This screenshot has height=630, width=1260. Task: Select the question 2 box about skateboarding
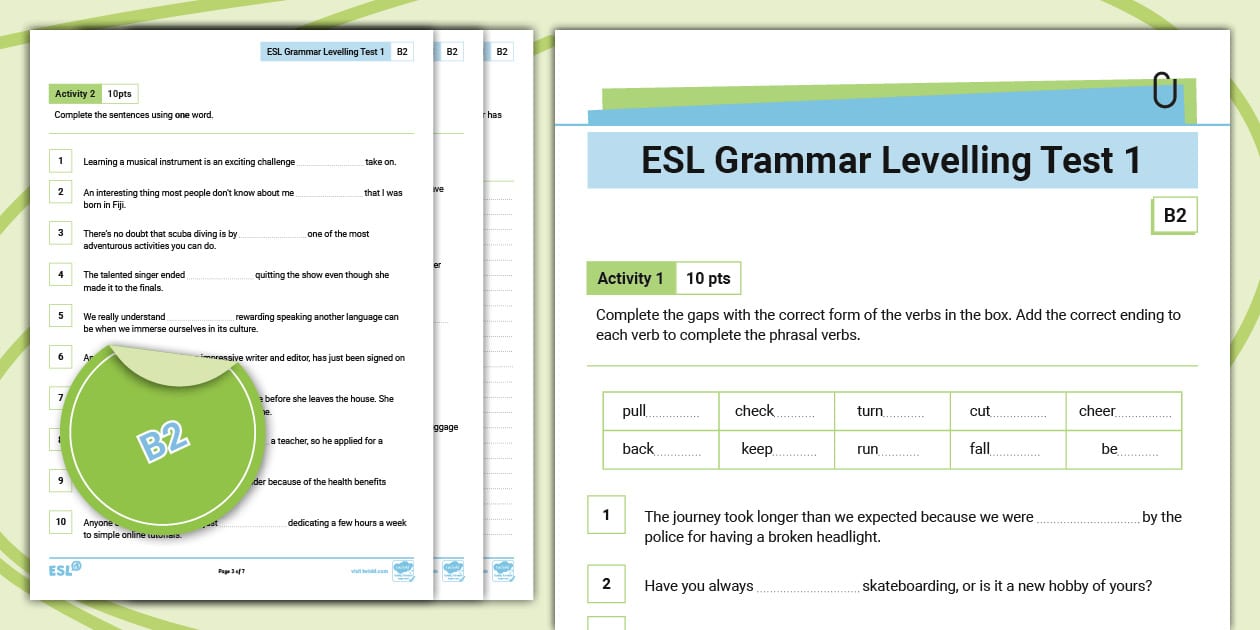point(606,584)
